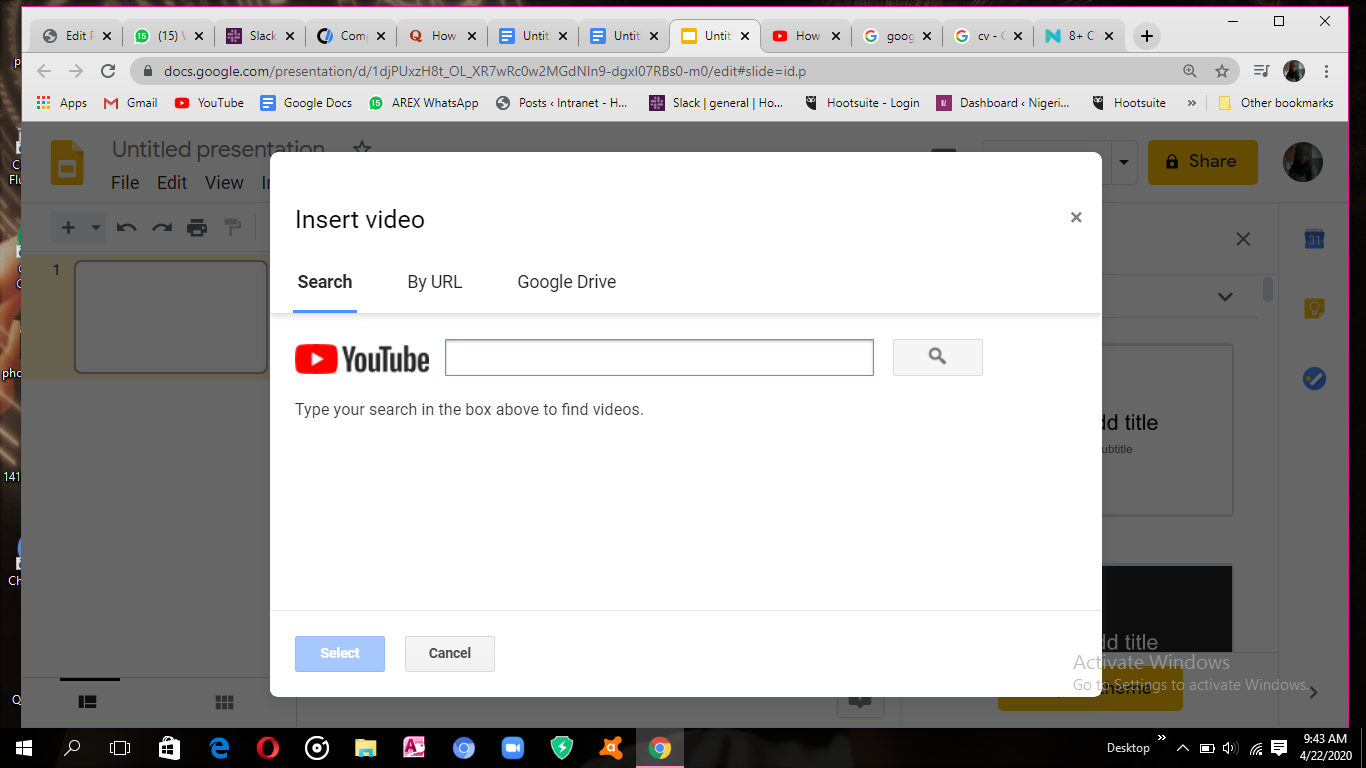The height and width of the screenshot is (768, 1366).
Task: Open Microsoft Store from the taskbar
Action: click(169, 747)
